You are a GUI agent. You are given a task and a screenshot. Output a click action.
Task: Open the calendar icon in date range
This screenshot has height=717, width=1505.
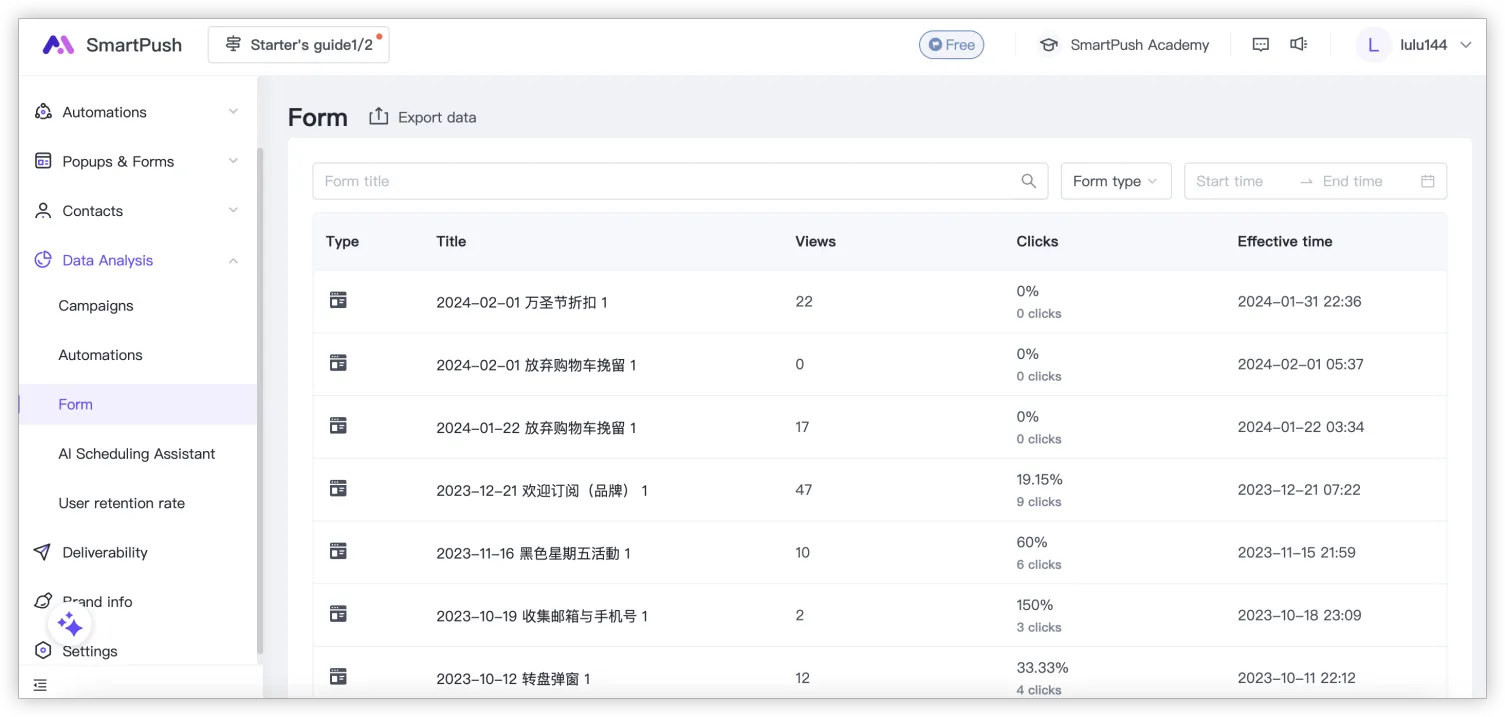tap(1427, 181)
